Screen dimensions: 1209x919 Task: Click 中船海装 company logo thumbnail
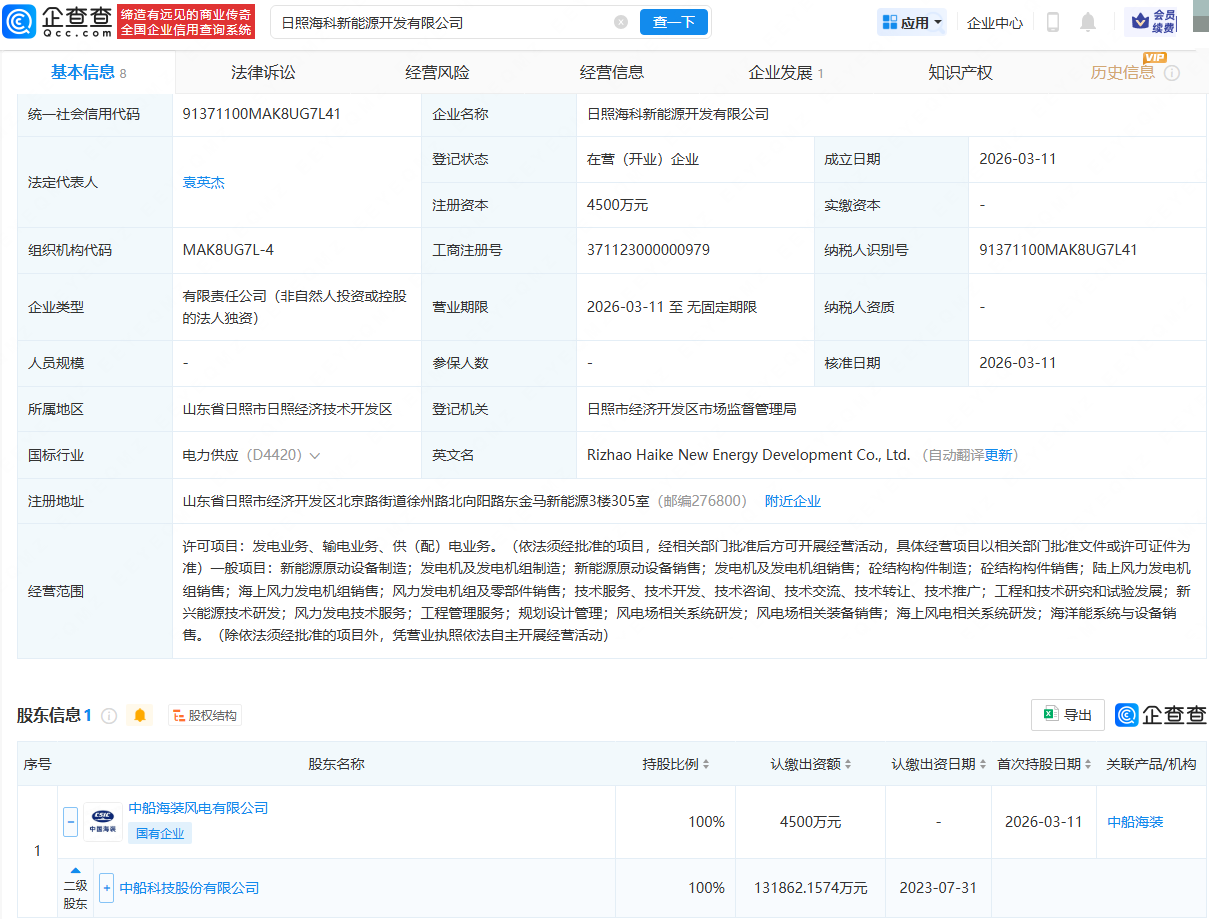coord(103,821)
